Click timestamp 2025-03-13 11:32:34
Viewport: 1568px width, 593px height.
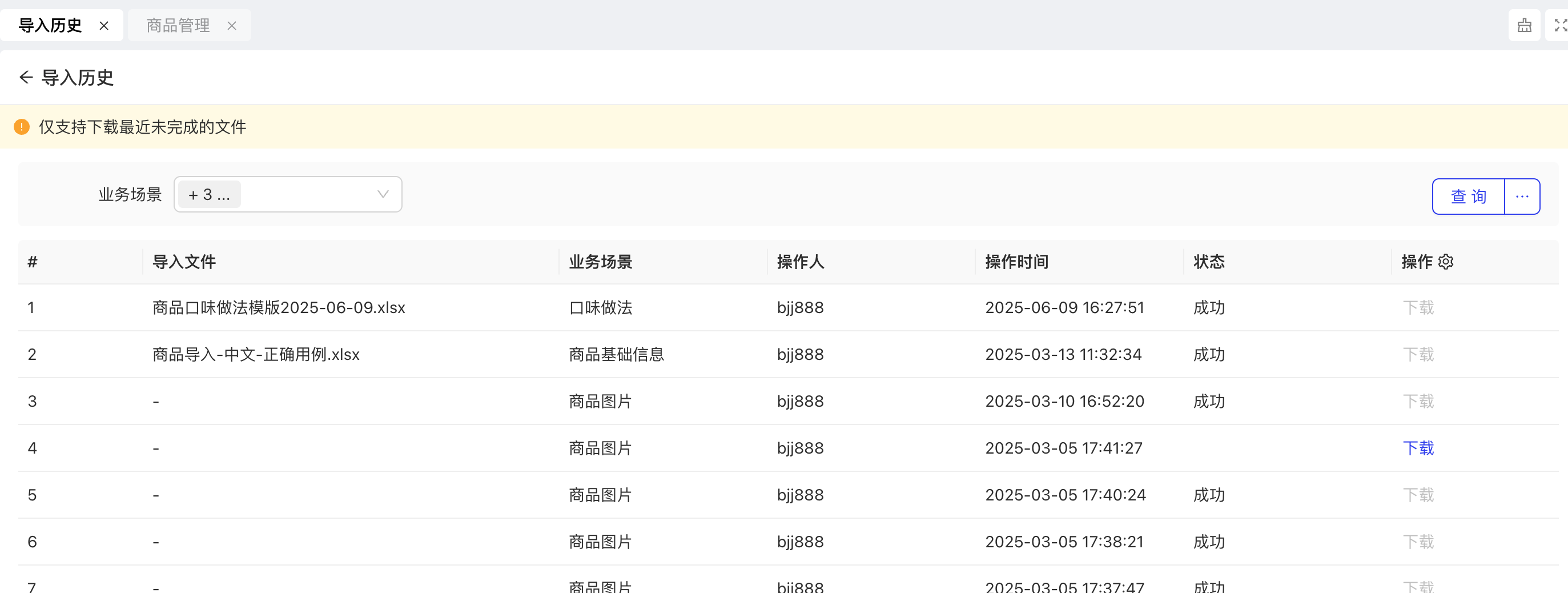tap(1063, 354)
